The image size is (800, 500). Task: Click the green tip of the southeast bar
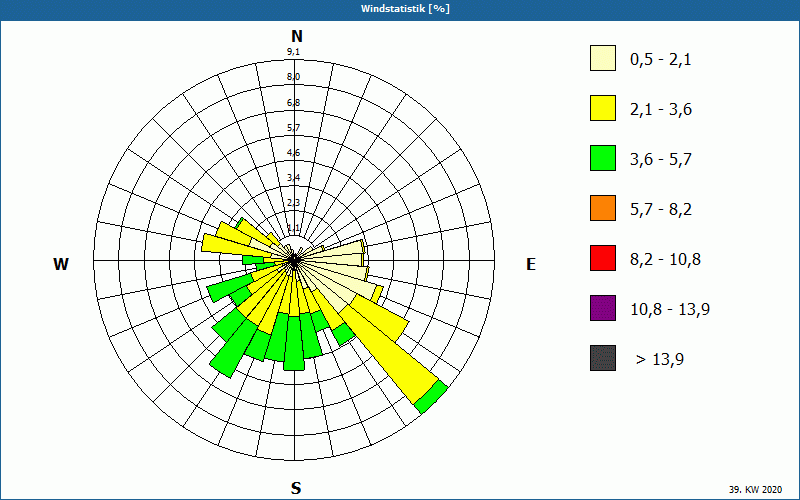(x=431, y=397)
